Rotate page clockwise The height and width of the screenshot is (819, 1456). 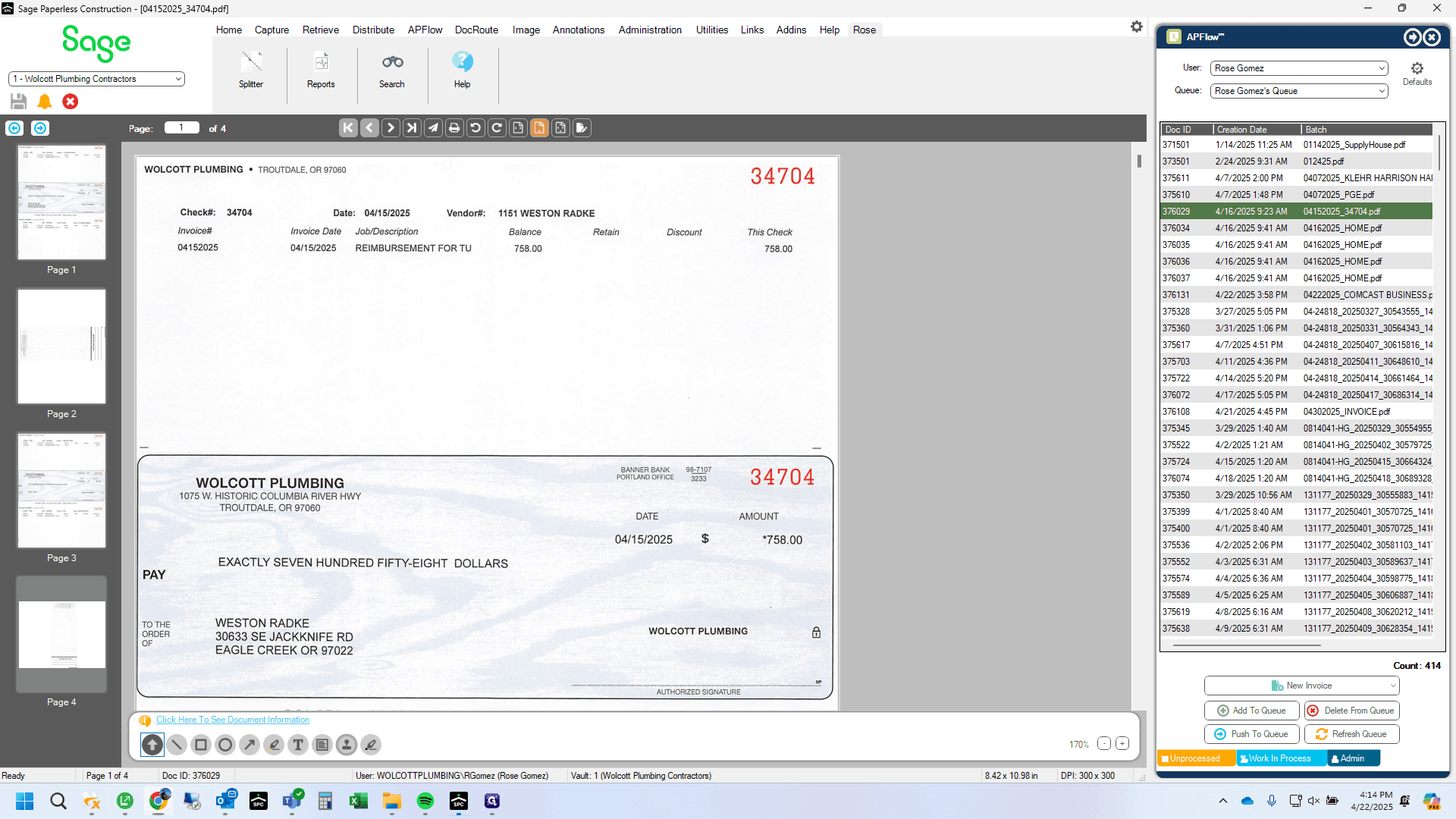(x=497, y=128)
